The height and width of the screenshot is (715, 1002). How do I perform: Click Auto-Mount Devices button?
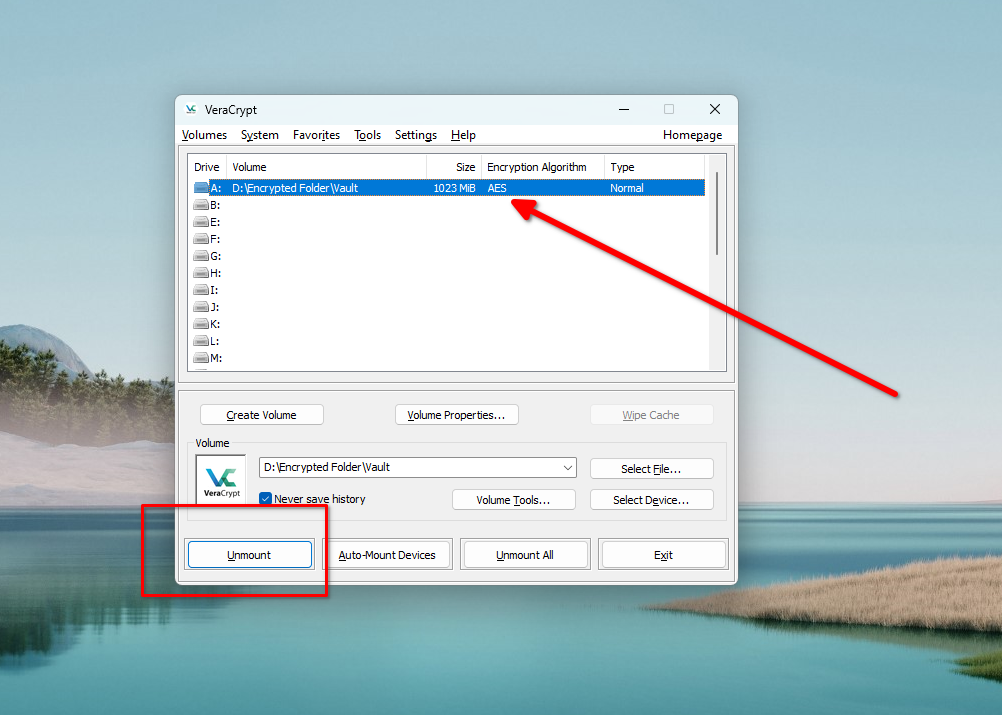point(387,555)
